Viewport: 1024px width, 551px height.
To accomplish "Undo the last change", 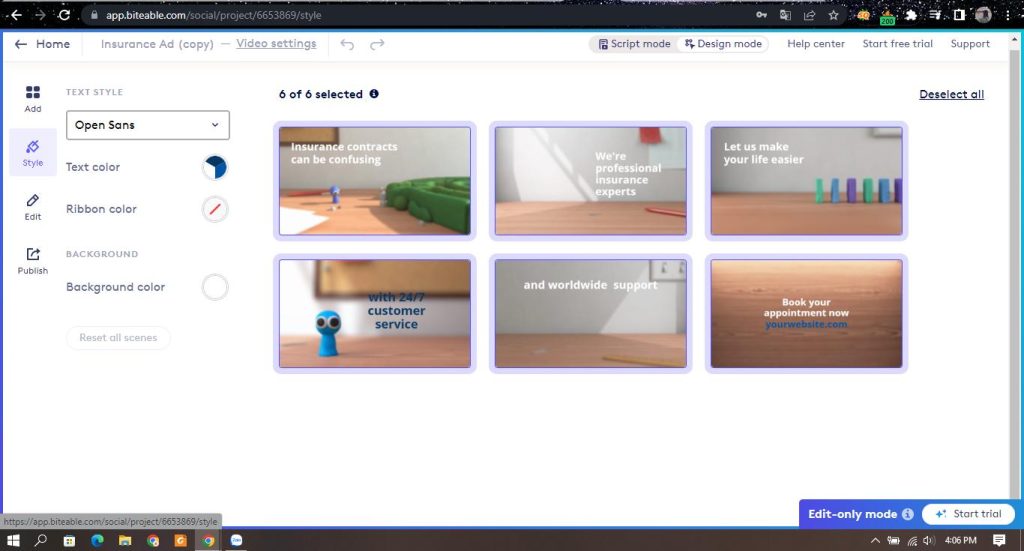I will click(347, 44).
